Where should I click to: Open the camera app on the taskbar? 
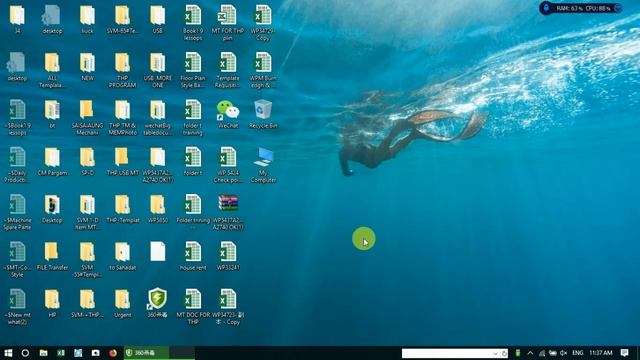[96, 353]
